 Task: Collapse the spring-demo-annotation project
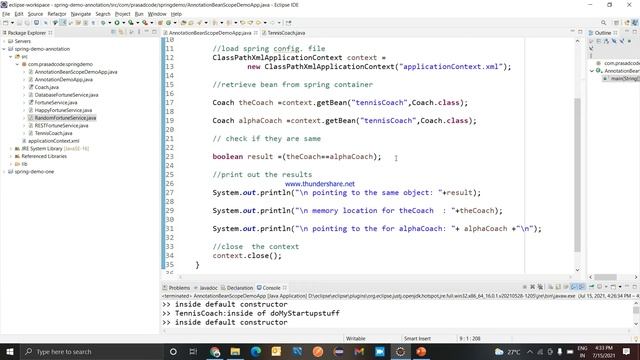click(4, 49)
